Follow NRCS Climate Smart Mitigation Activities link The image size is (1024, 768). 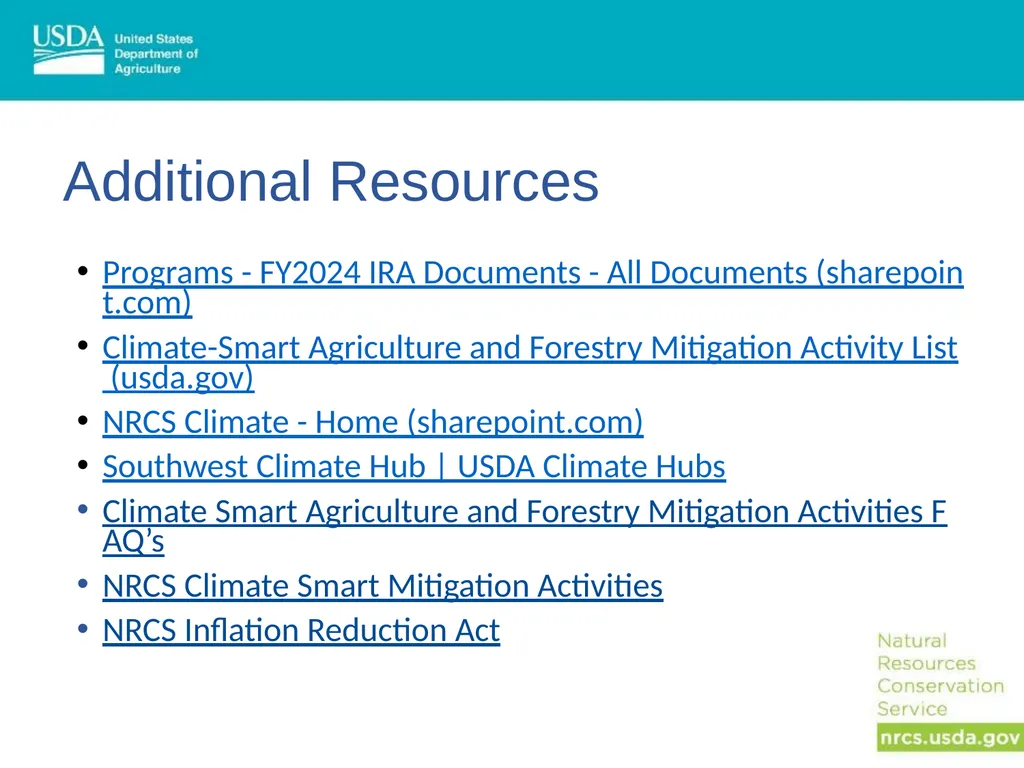coord(383,586)
